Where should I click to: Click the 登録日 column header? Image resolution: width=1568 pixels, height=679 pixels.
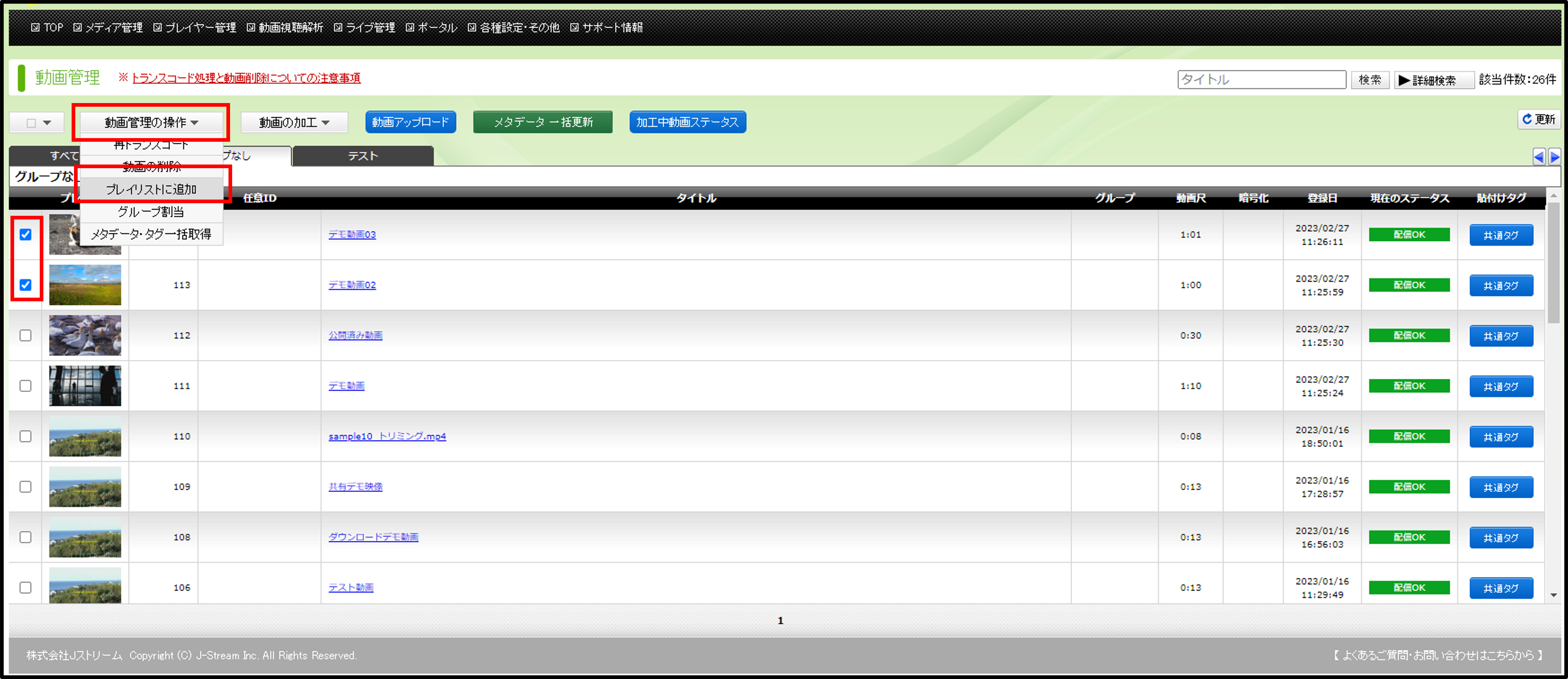[1322, 199]
